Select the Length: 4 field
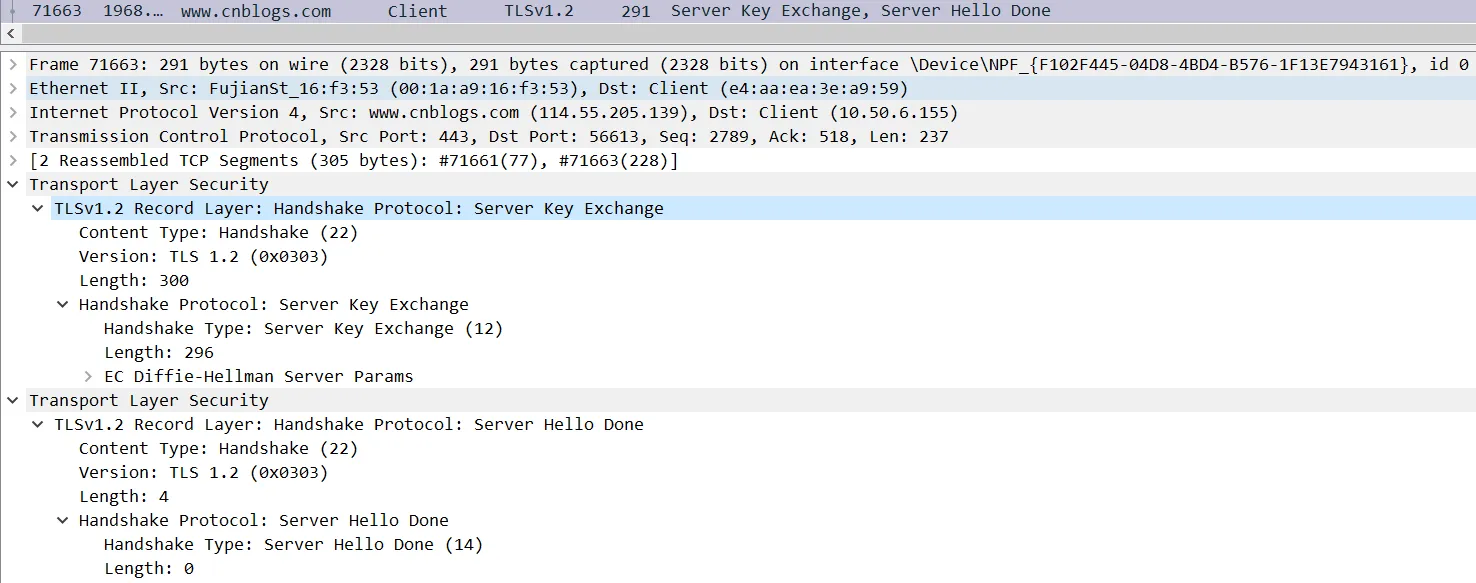The image size is (1476, 583). pyautogui.click(x=123, y=496)
